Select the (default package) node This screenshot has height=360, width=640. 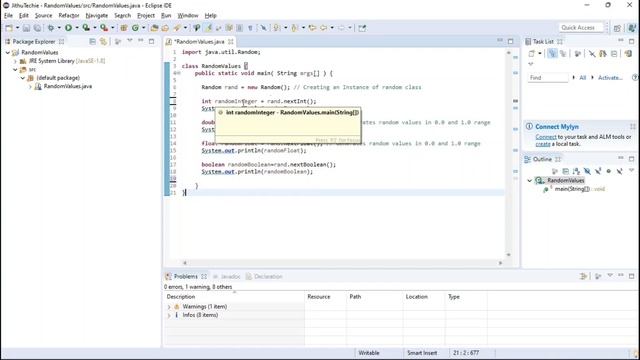coord(58,78)
